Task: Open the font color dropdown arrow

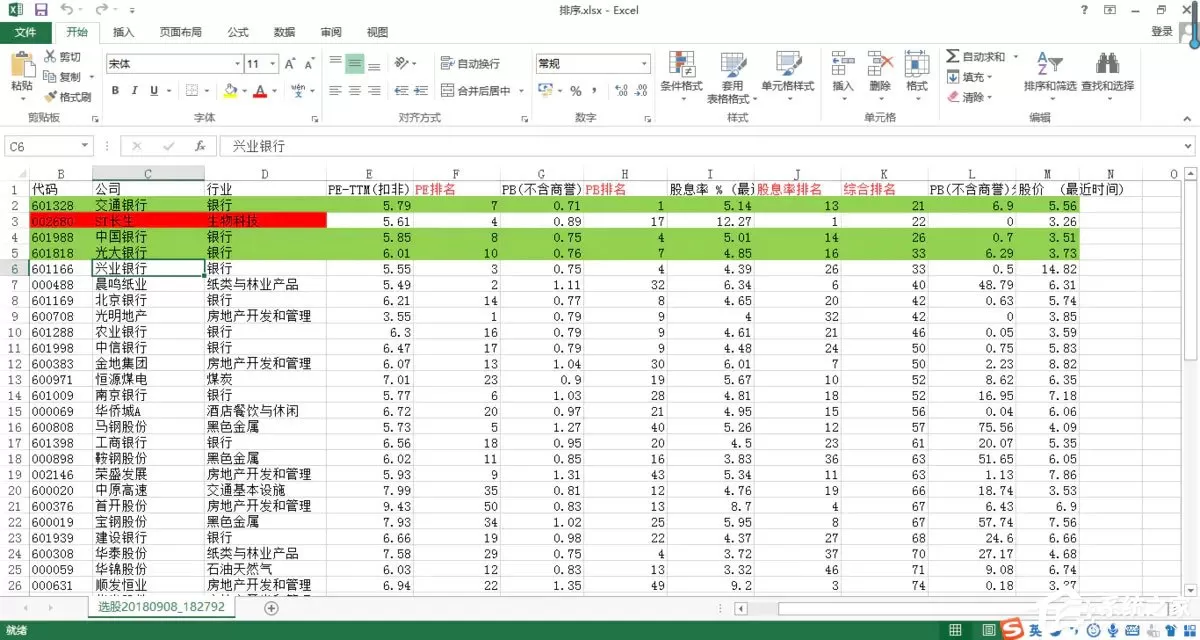Action: click(x=273, y=91)
